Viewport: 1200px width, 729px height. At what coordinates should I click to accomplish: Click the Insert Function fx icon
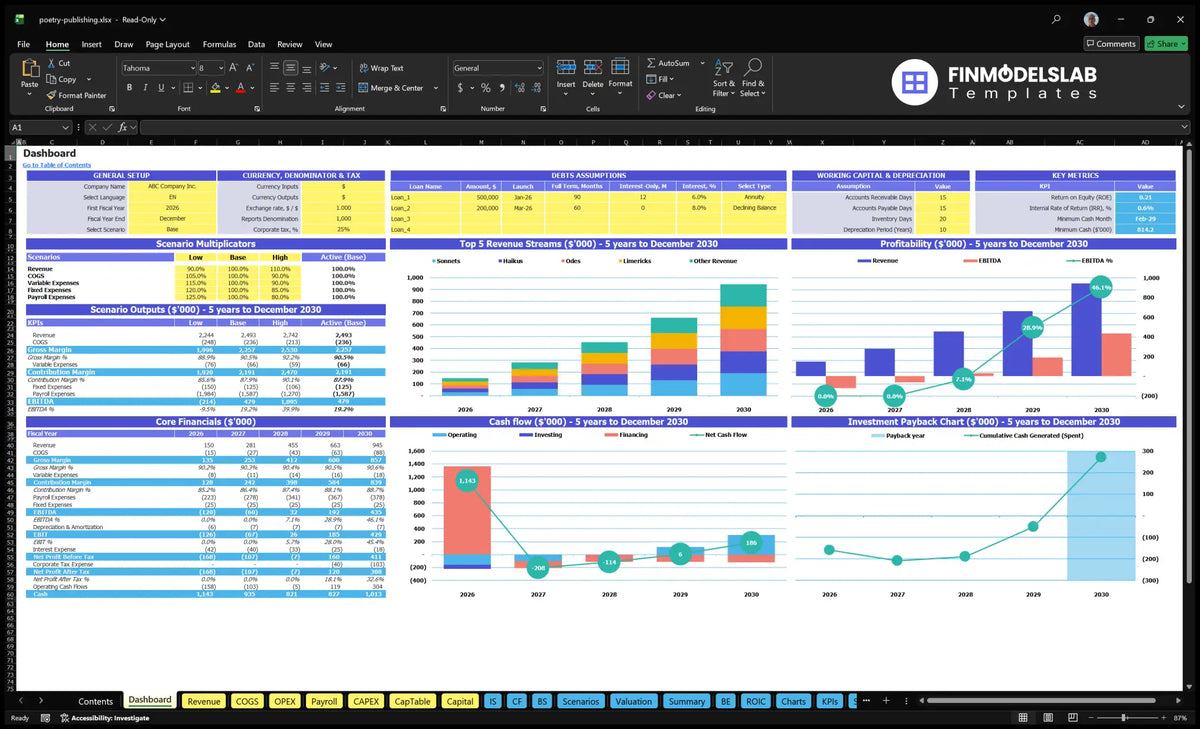(x=122, y=127)
